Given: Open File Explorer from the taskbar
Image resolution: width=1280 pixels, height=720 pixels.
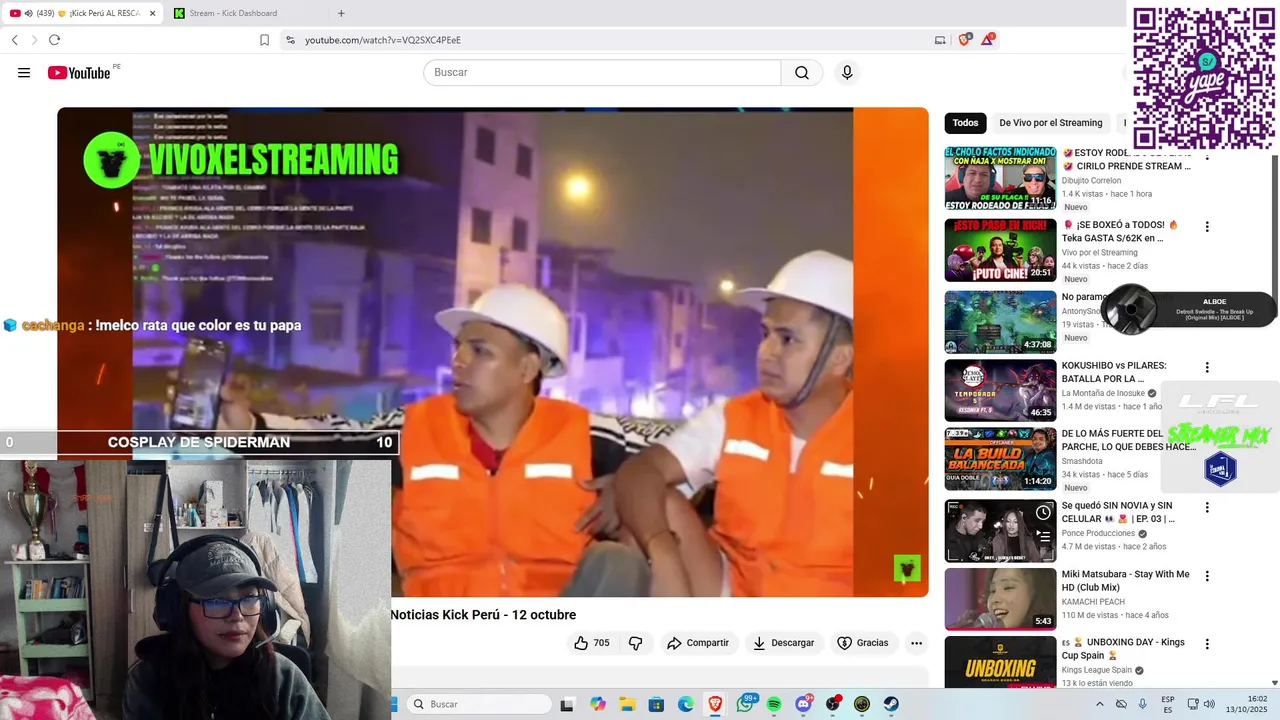Looking at the screenshot, I should [627, 704].
